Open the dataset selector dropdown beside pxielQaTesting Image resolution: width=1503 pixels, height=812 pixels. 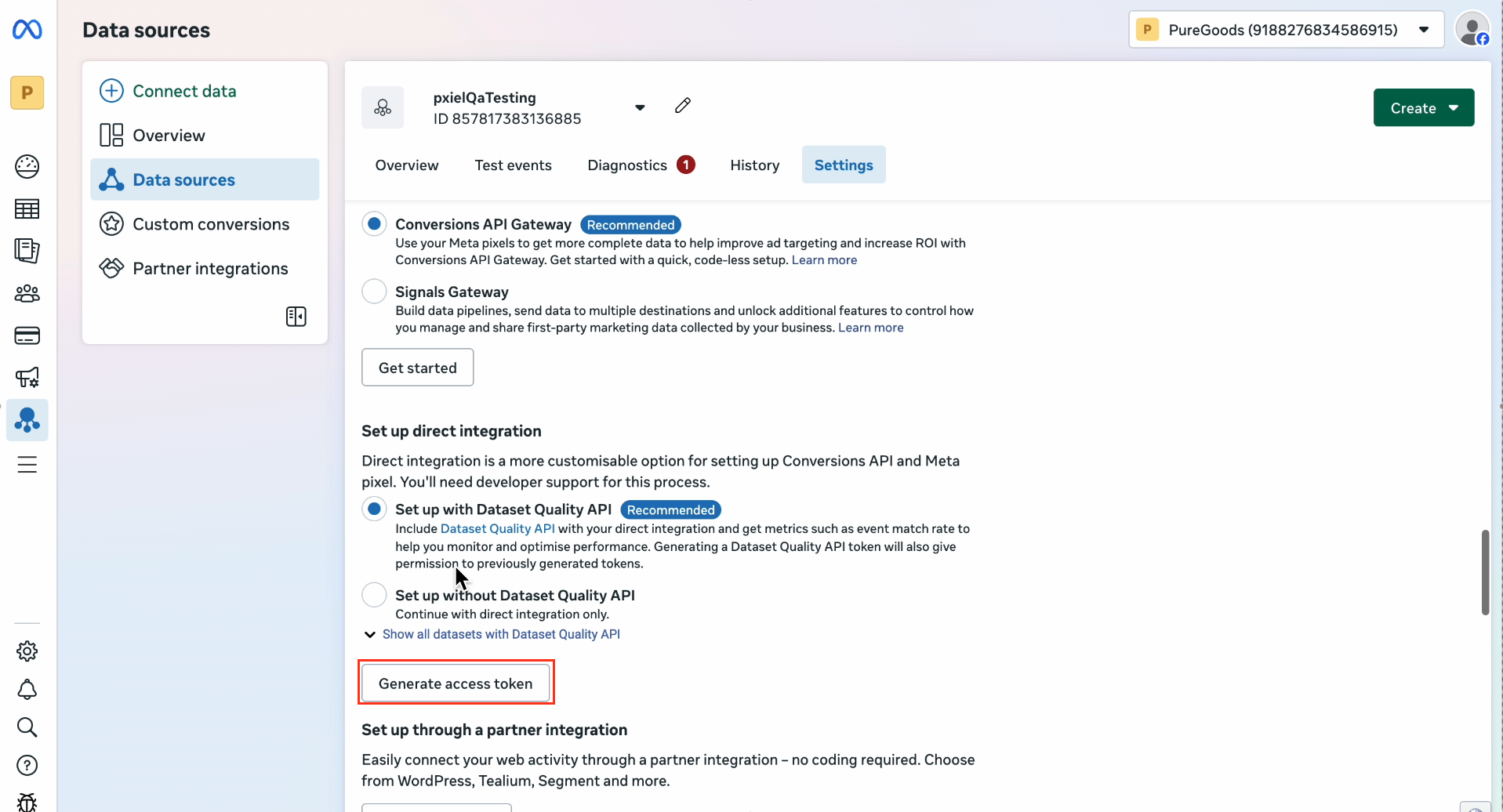pos(639,107)
